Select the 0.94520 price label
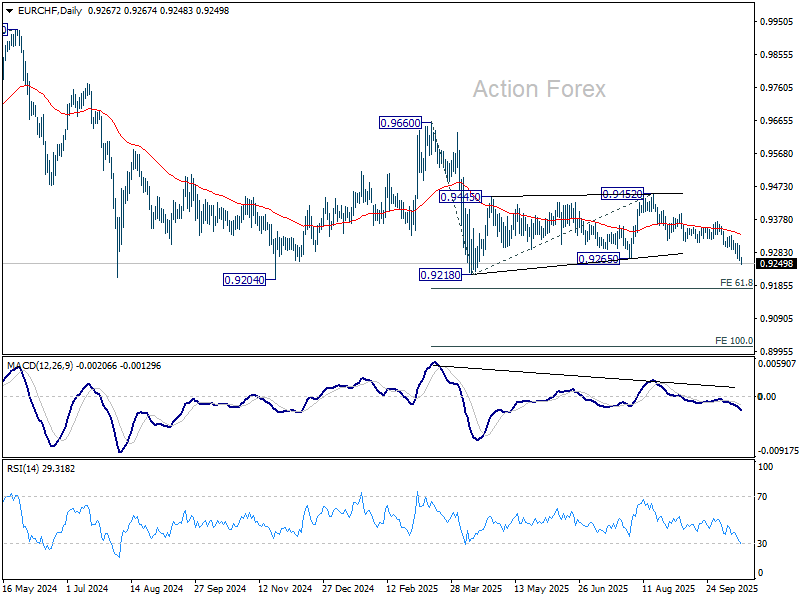 point(622,194)
